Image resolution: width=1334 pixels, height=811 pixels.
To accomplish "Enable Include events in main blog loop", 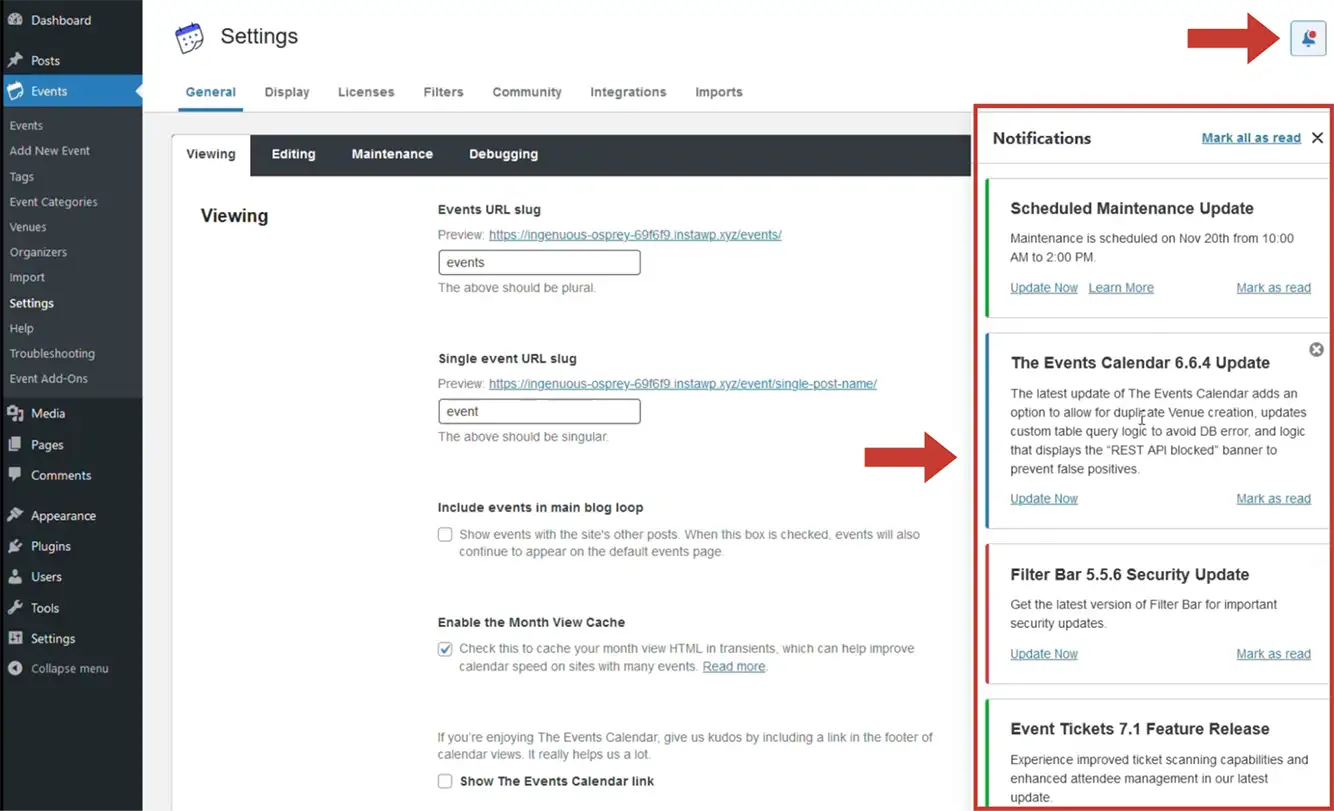I will point(445,535).
